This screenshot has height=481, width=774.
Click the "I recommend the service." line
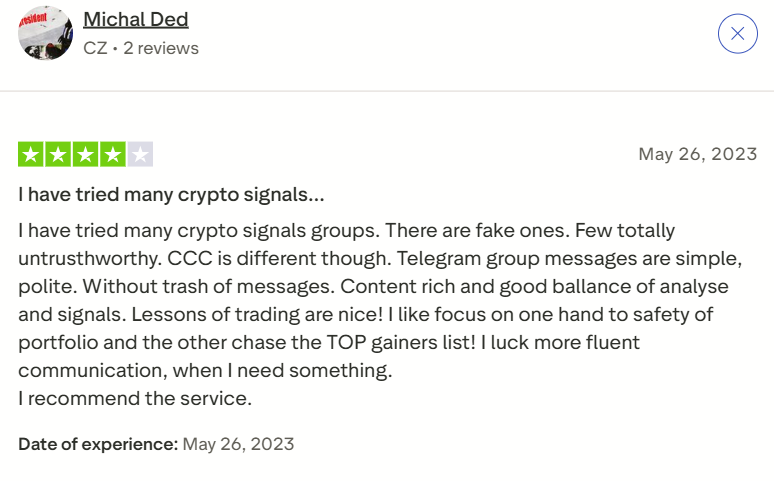click(135, 399)
